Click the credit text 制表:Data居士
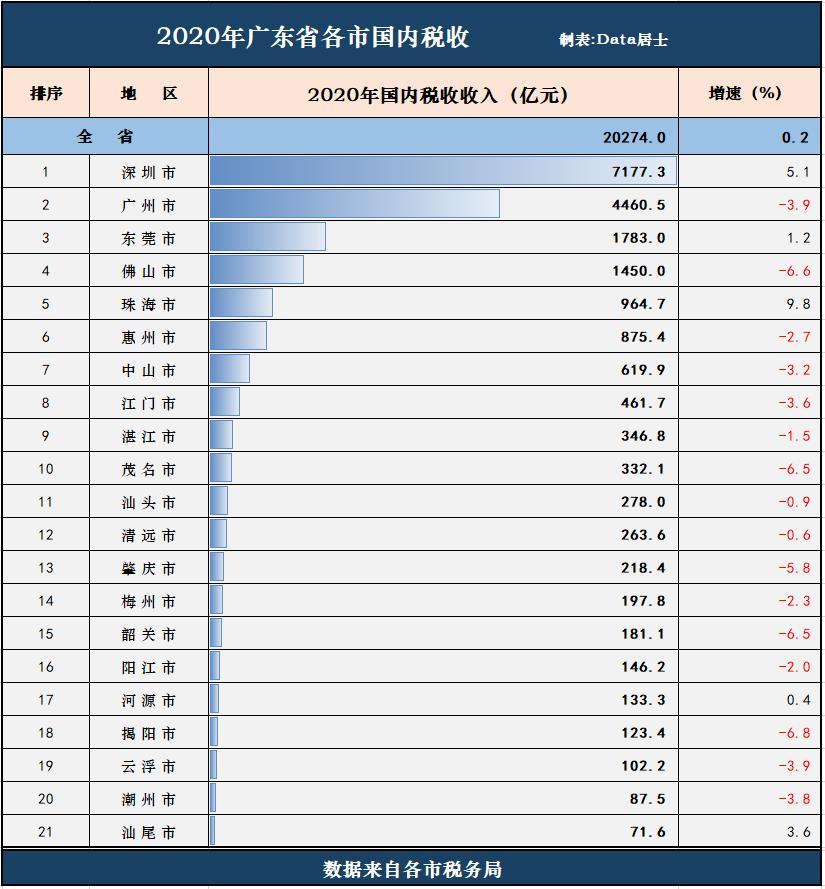The height and width of the screenshot is (889, 825). (613, 40)
